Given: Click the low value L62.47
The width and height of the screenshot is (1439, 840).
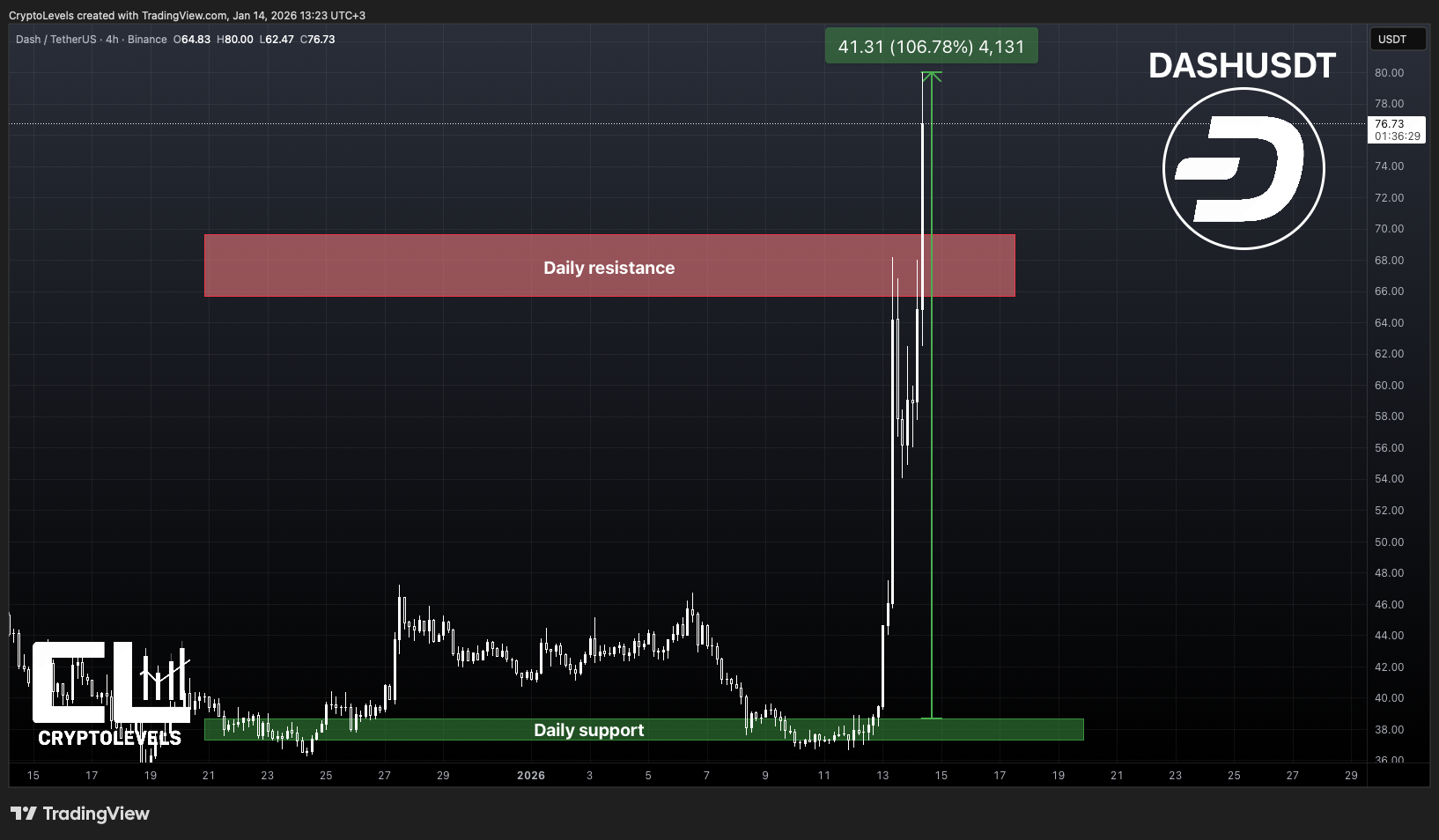Looking at the screenshot, I should (x=277, y=40).
